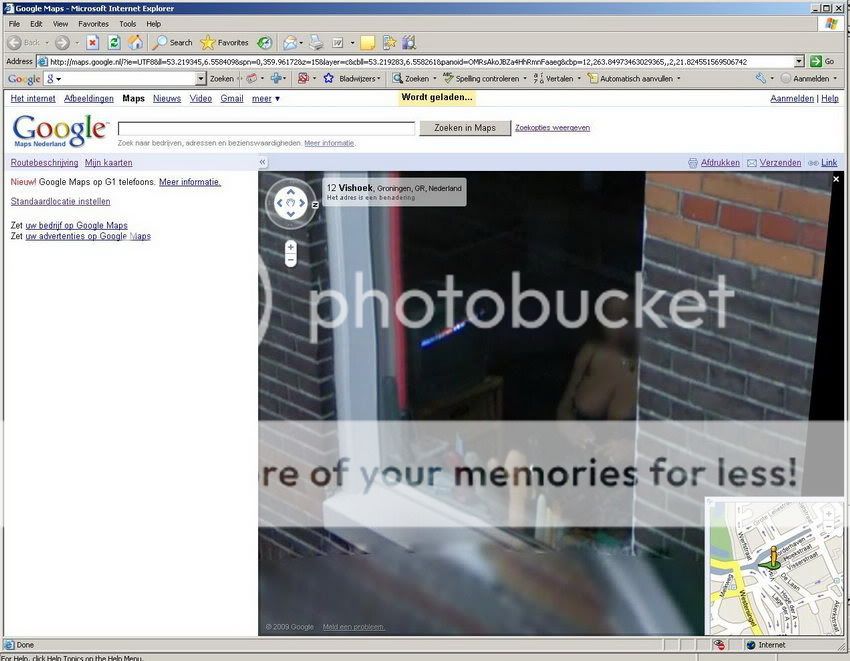Open the Aanmelden dropdown on Google Toolbar
This screenshot has height=661, width=850.
coord(835,79)
